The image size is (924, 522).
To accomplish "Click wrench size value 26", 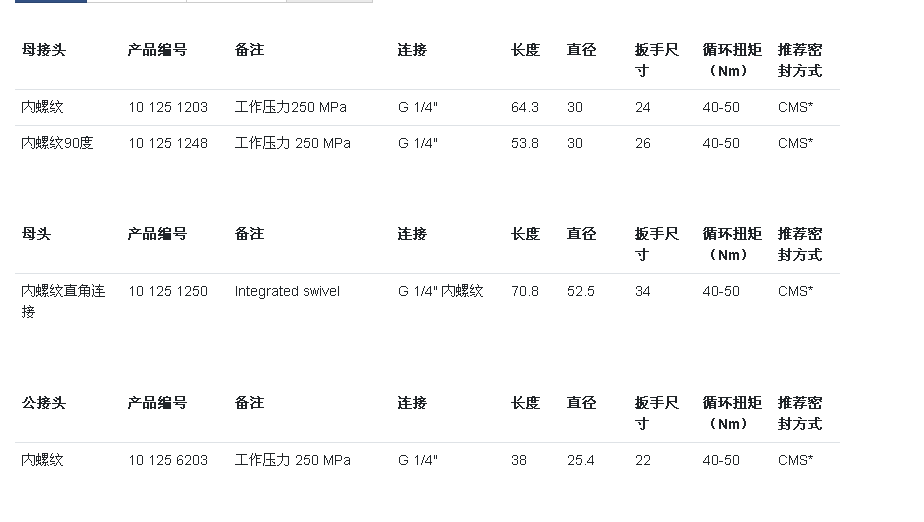I will click(643, 143).
